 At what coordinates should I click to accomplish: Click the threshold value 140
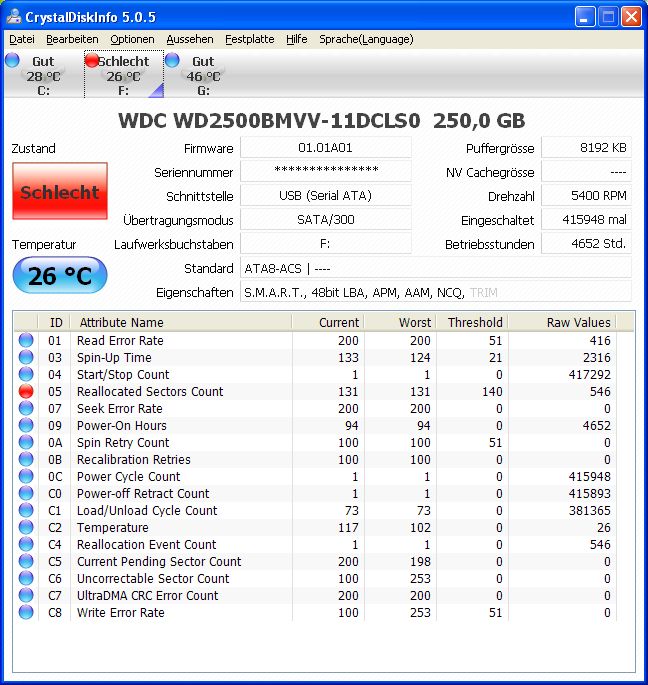(x=492, y=391)
